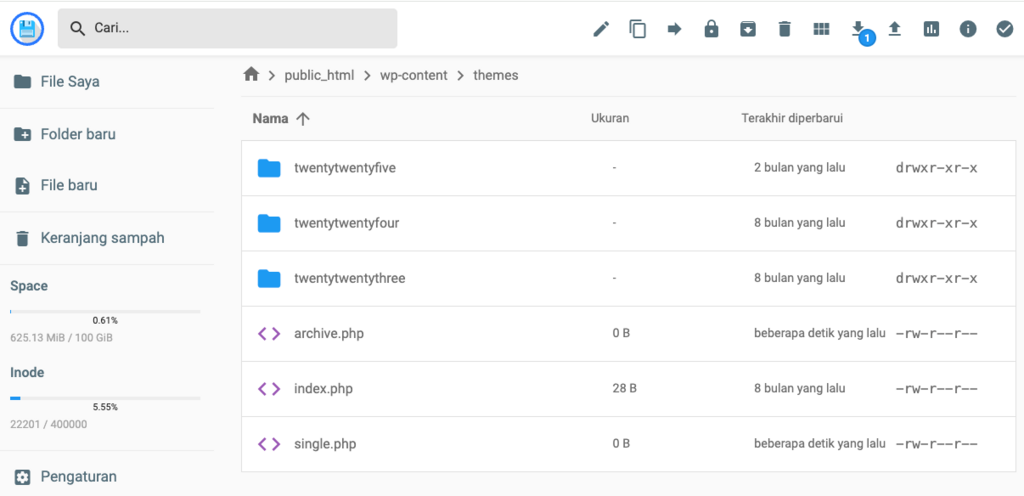Image resolution: width=1024 pixels, height=496 pixels.
Task: Select the archive.php file name
Action: point(329,333)
